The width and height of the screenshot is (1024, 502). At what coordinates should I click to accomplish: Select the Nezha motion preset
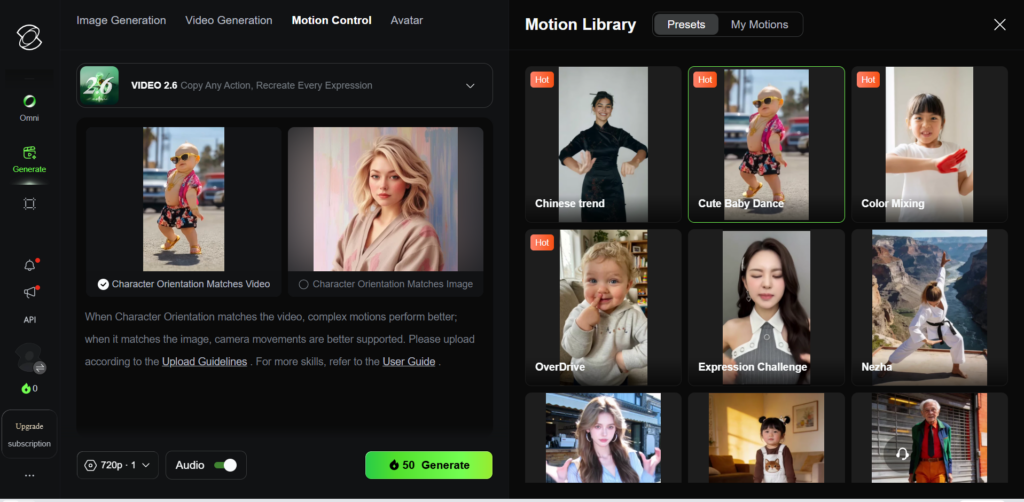[x=929, y=307]
